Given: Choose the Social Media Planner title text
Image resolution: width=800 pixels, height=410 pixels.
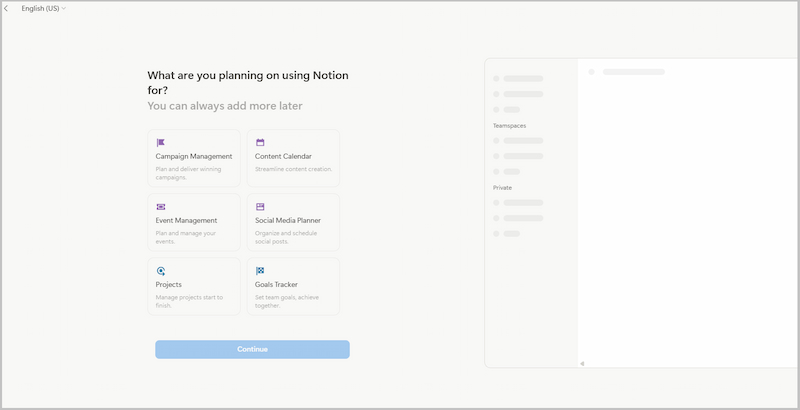Looking at the screenshot, I should point(288,221).
